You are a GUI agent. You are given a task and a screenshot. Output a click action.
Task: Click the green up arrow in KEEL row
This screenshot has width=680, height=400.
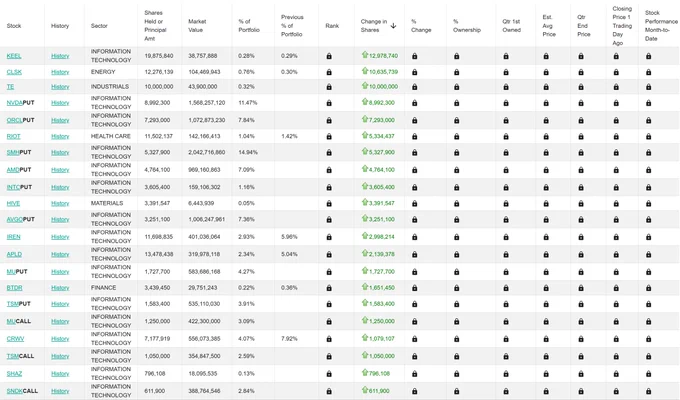(x=365, y=55)
